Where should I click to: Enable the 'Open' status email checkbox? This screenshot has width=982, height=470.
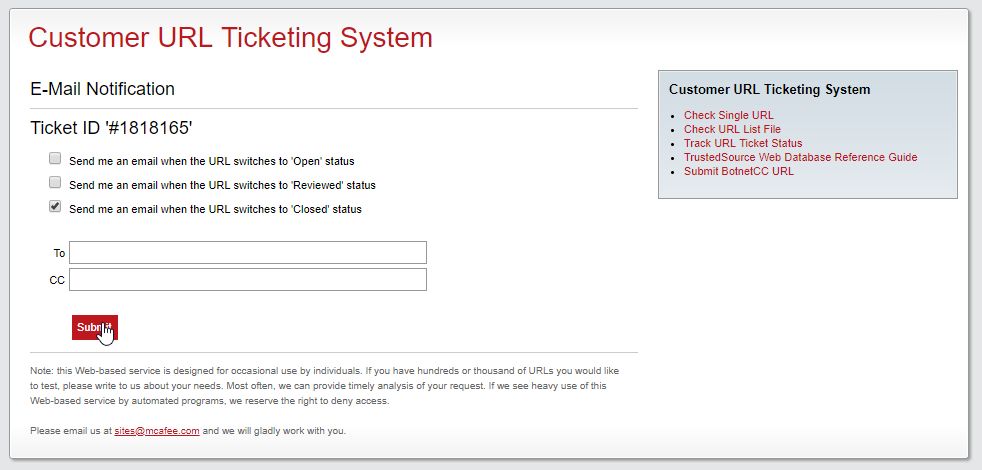(x=55, y=159)
